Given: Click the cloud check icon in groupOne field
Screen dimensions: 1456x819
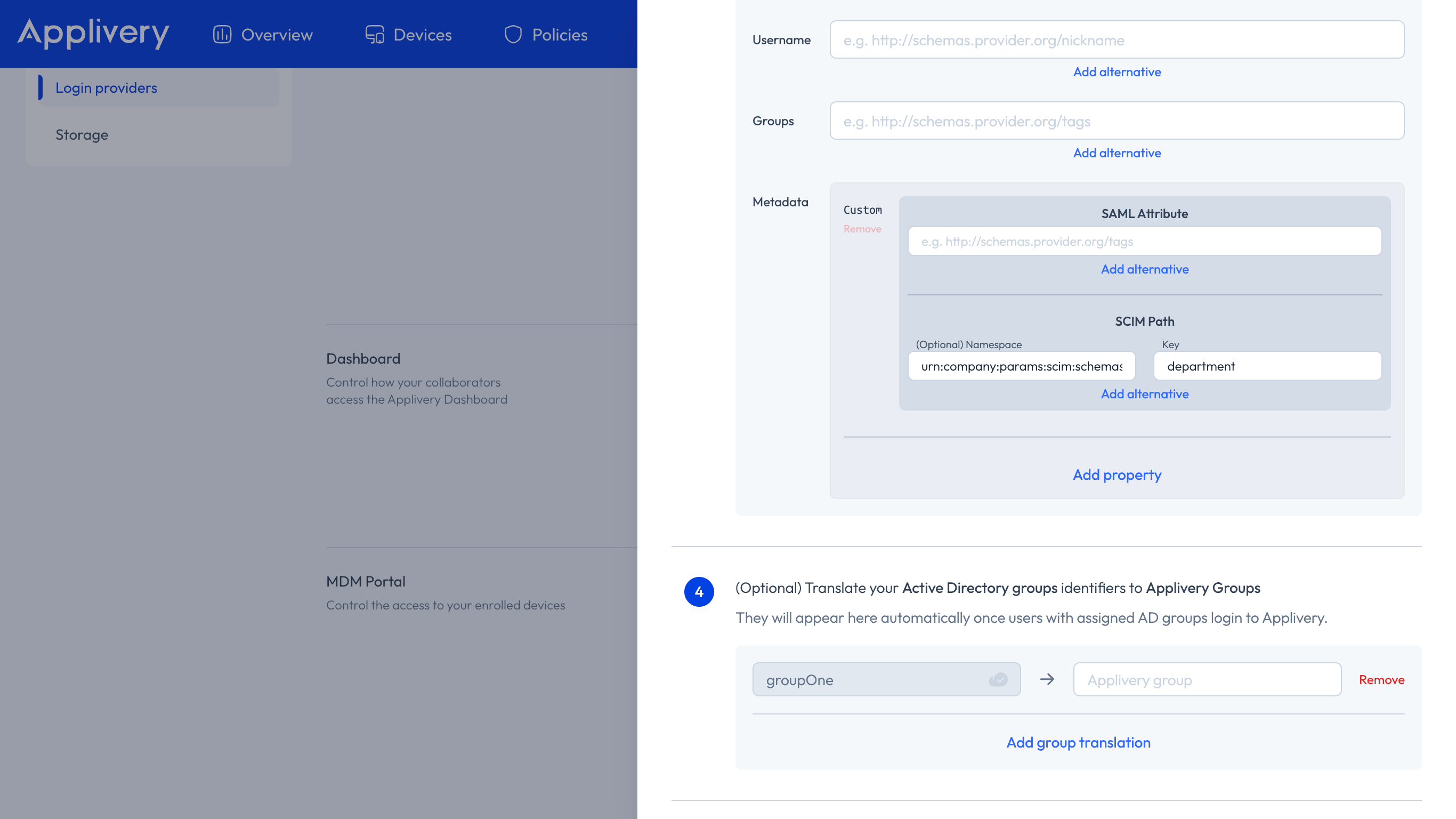Looking at the screenshot, I should 998,679.
